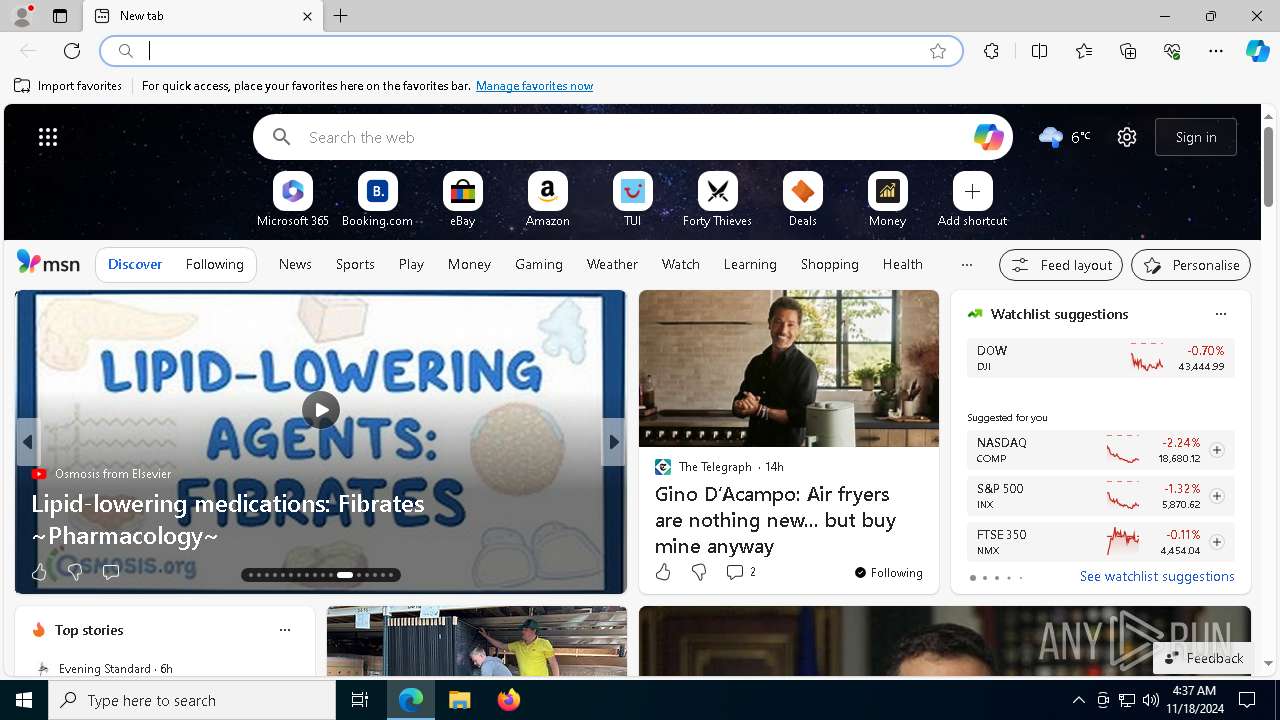
Task: Dislike the Lipid-lowering medications video
Action: [74, 572]
